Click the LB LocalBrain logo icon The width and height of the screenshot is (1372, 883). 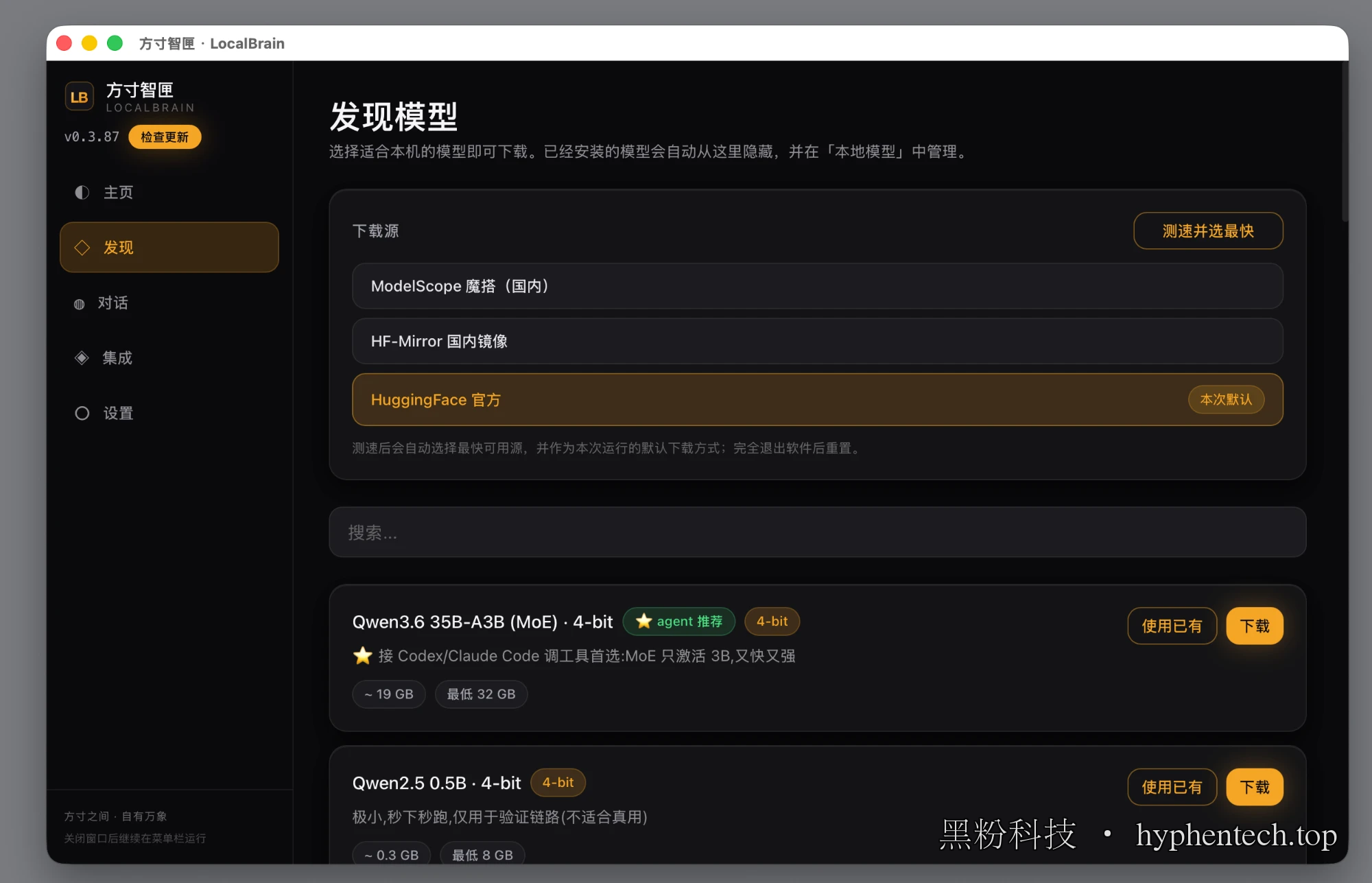click(x=79, y=97)
